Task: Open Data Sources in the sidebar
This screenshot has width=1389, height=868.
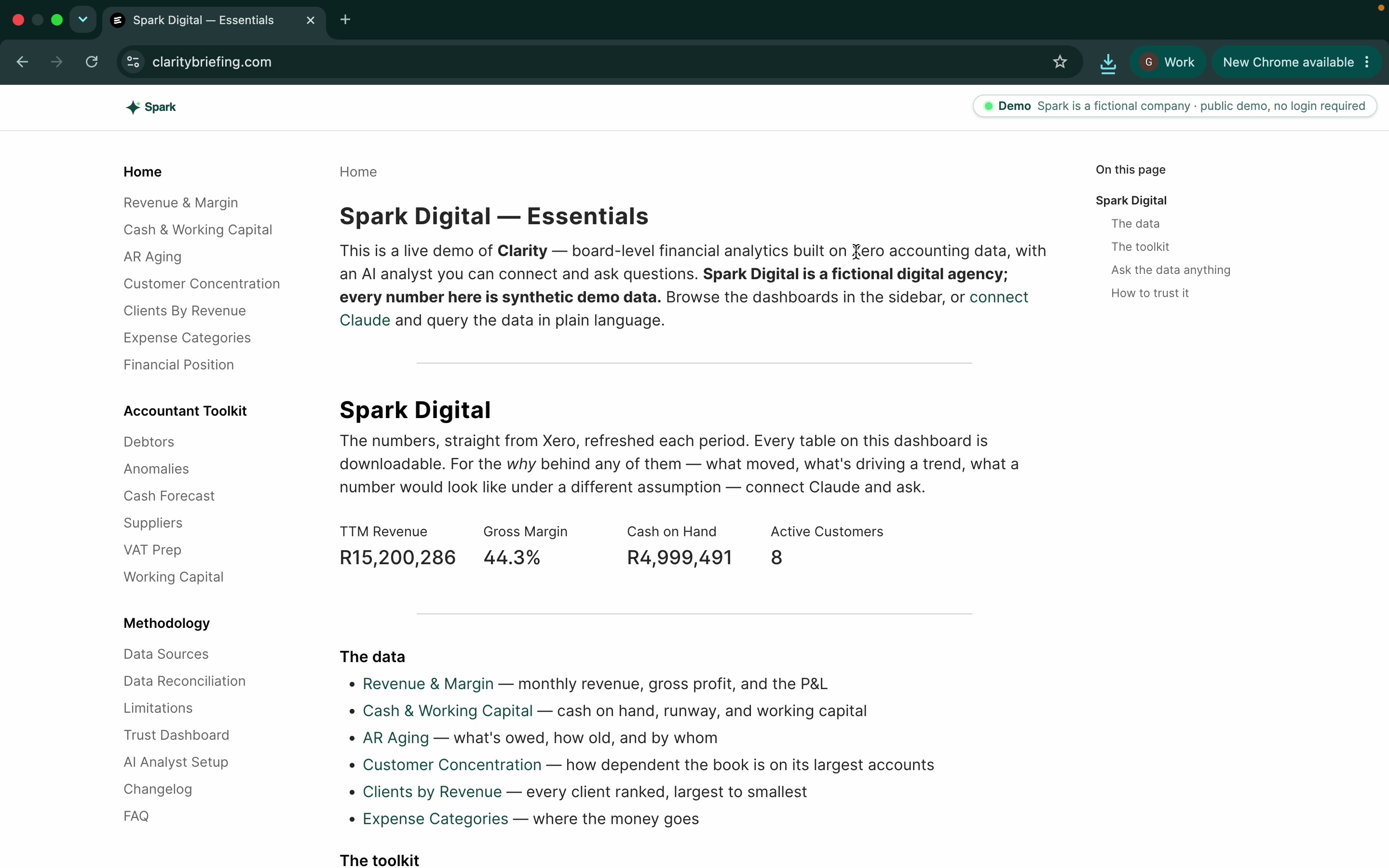Action: (x=166, y=654)
